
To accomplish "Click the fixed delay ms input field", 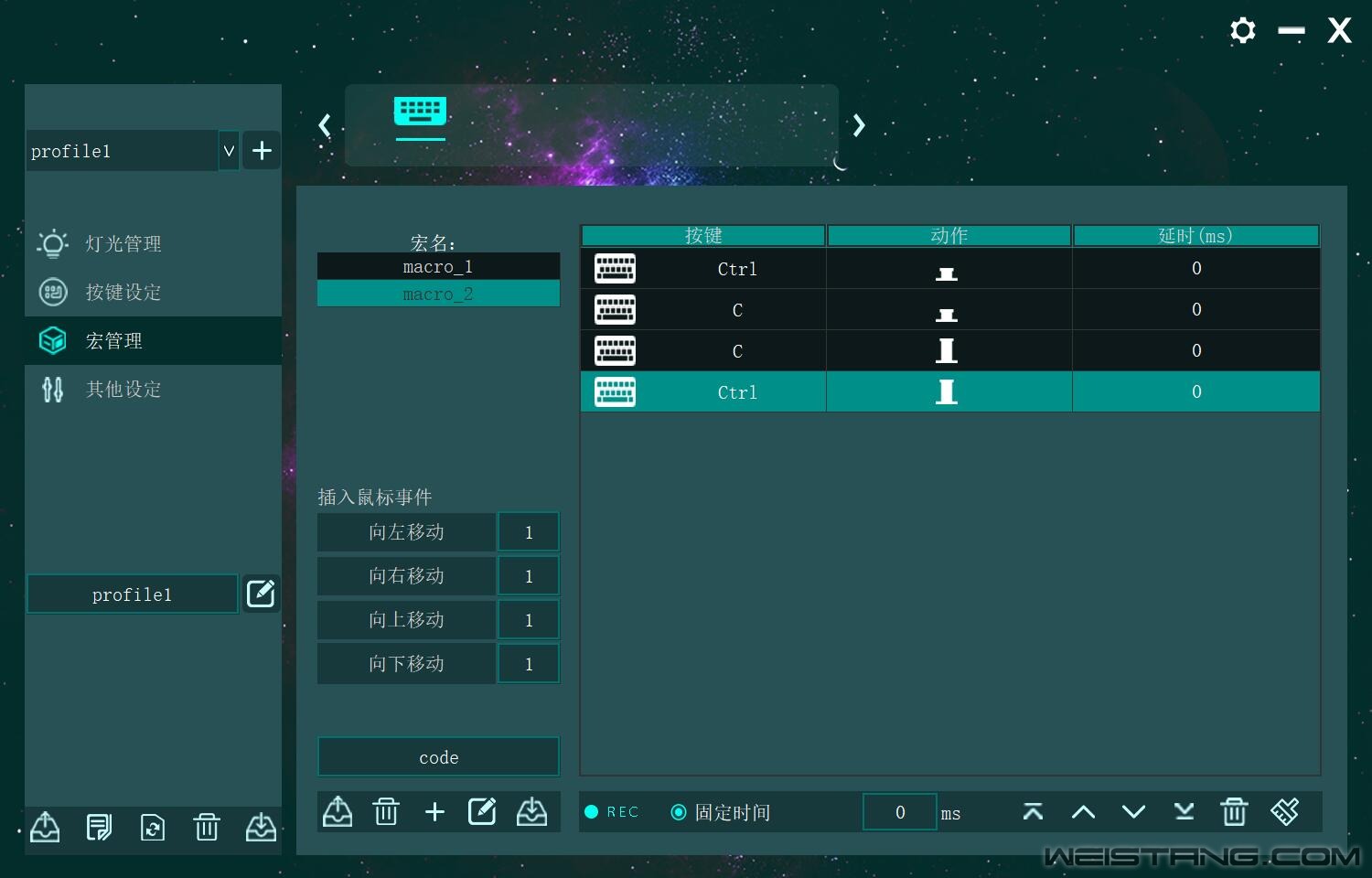I will pos(900,812).
